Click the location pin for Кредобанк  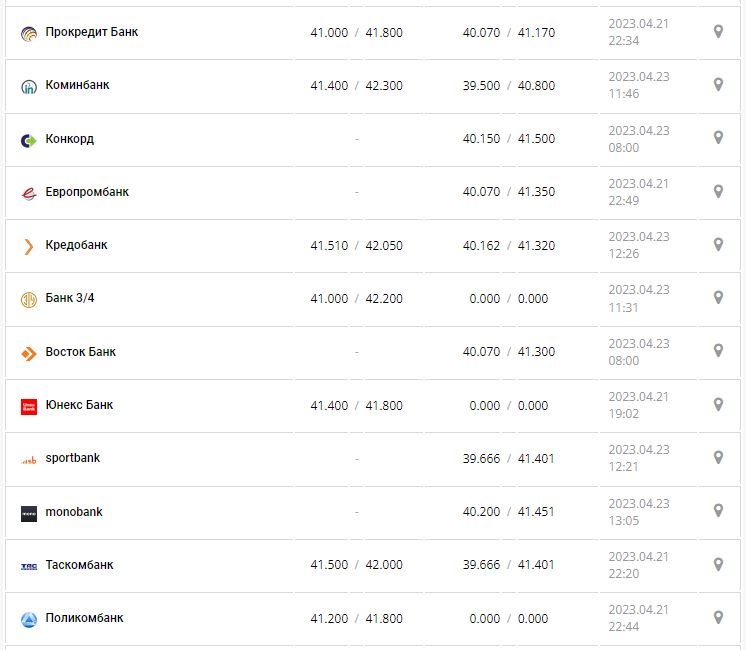click(x=718, y=245)
